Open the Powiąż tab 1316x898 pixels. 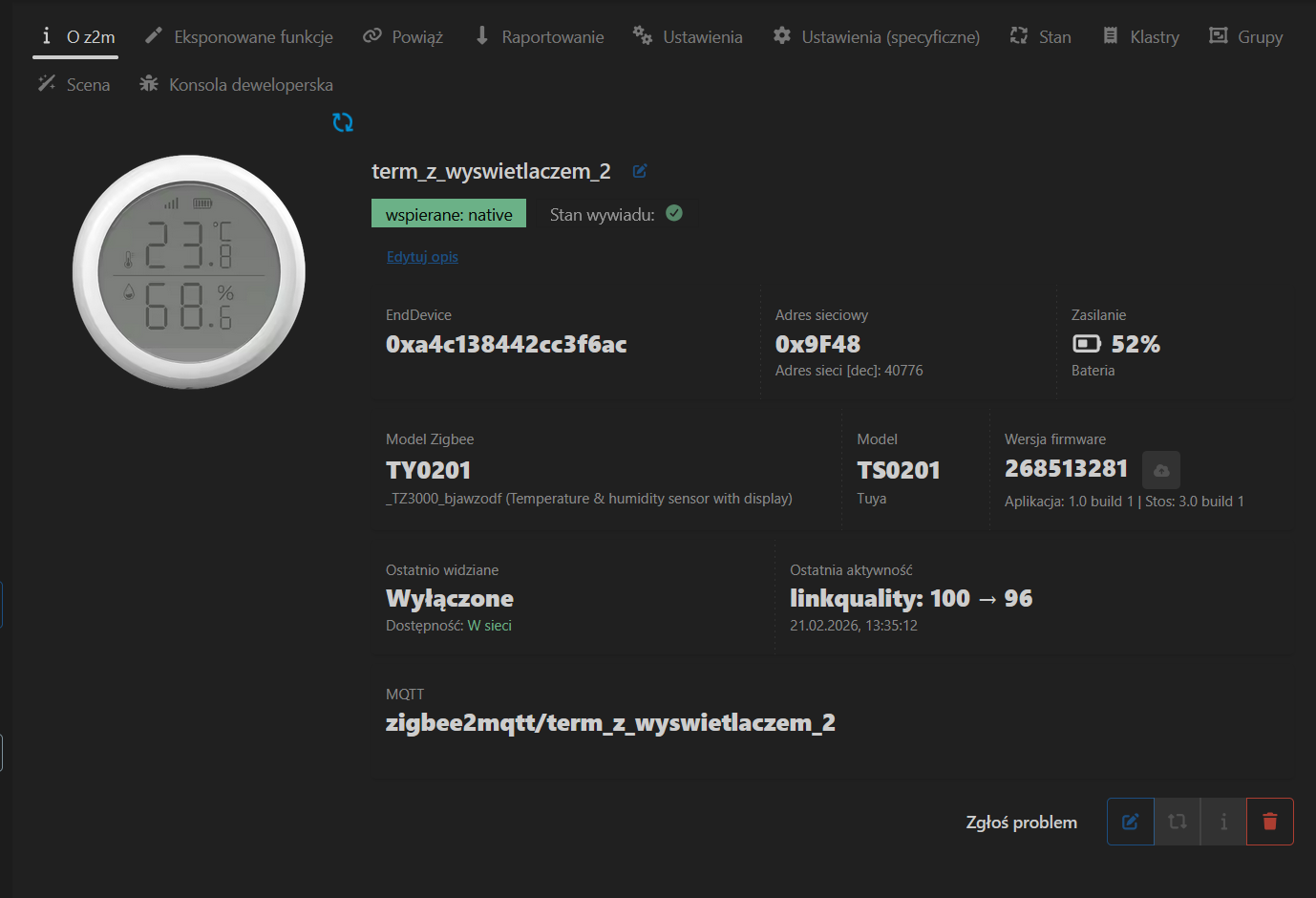[403, 37]
